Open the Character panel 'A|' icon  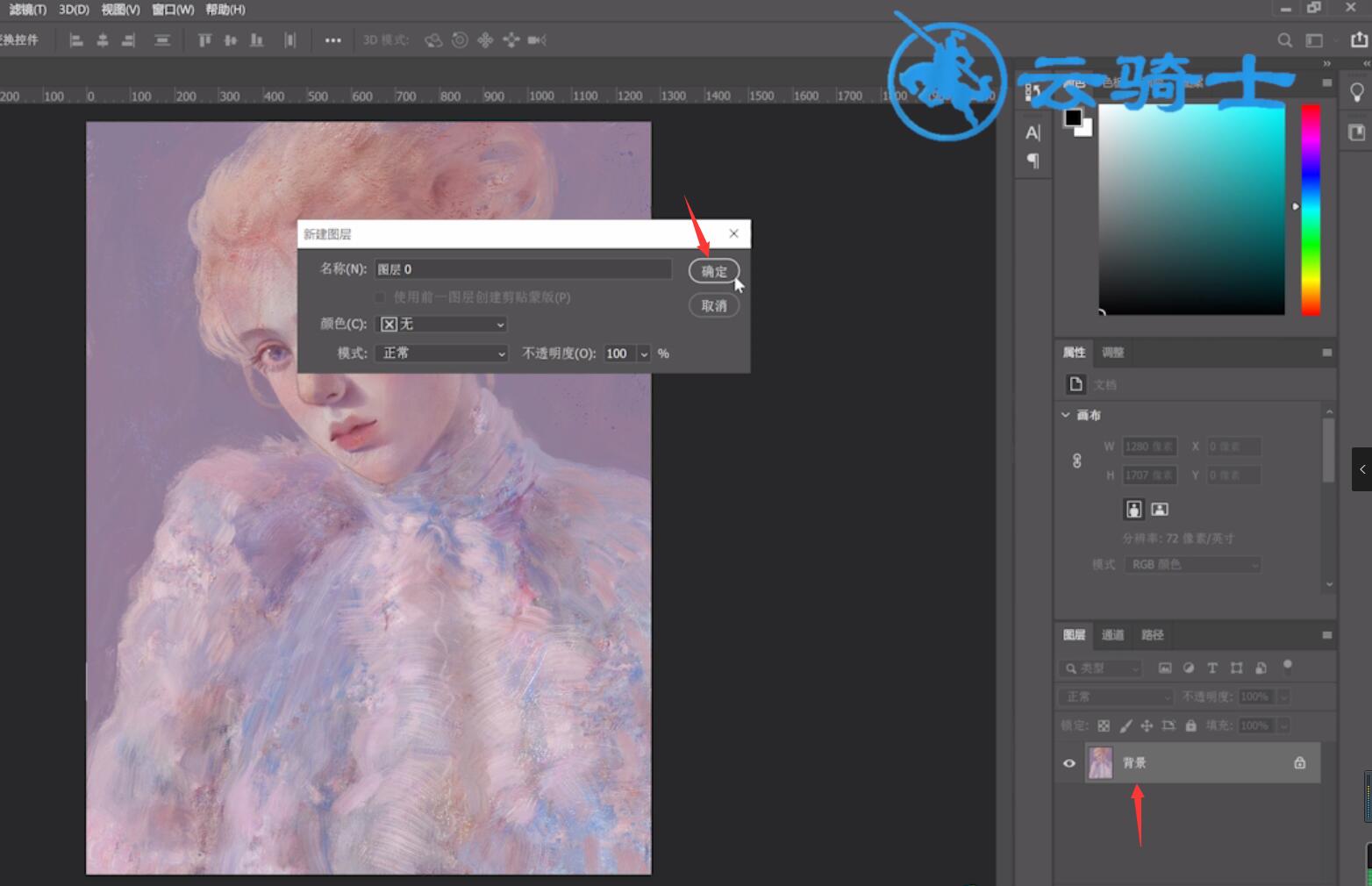[1033, 132]
